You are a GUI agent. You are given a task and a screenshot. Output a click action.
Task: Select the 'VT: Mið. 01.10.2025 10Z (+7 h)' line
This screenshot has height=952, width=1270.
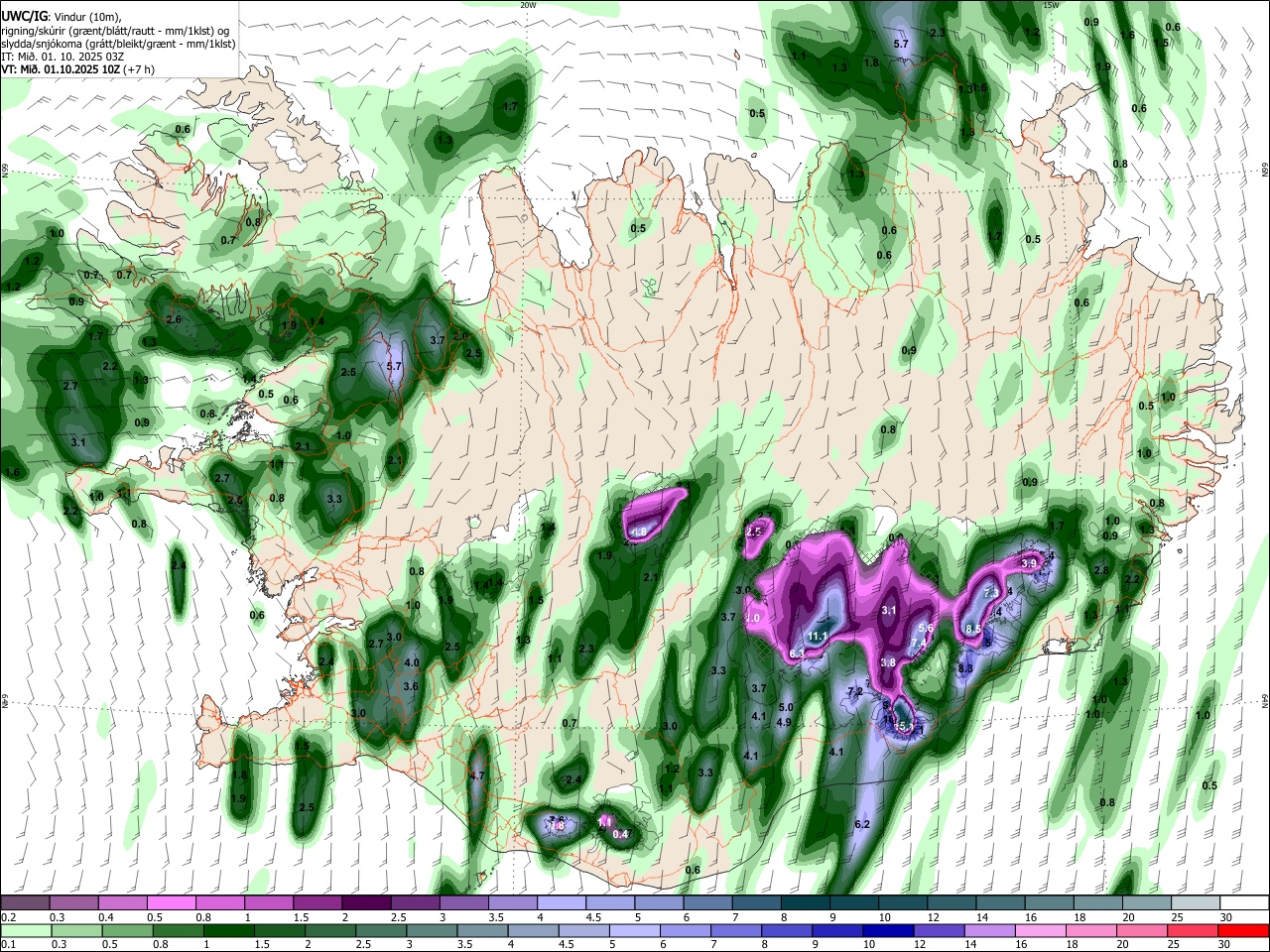pyautogui.click(x=77, y=69)
